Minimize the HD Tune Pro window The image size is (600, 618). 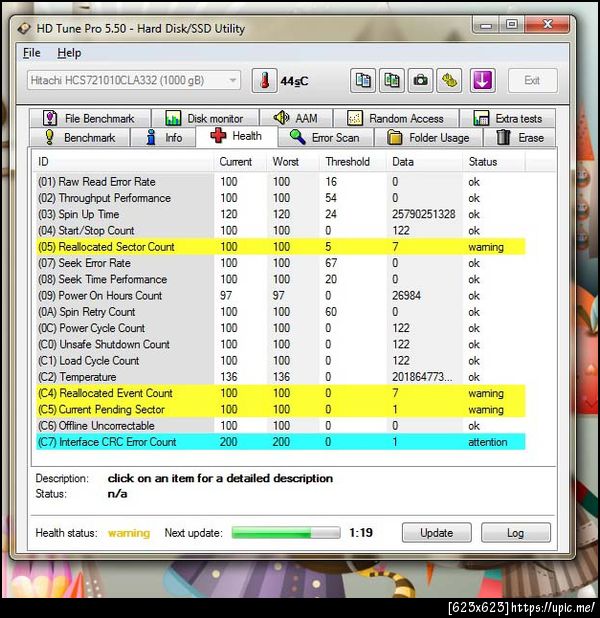point(486,25)
